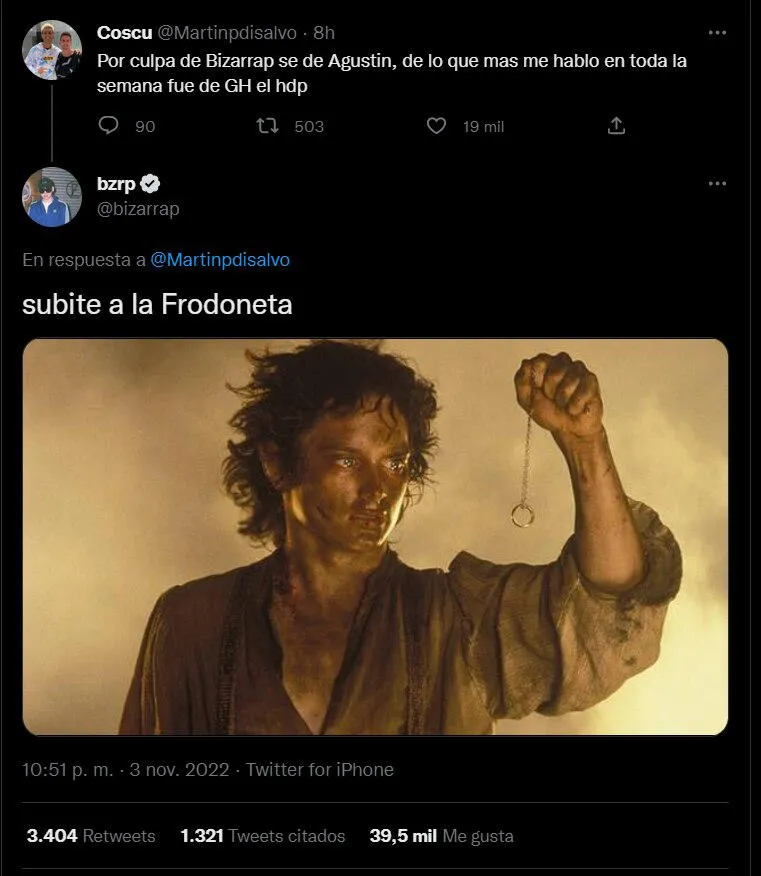
Task: Open the Frodo image attachment
Action: click(x=375, y=537)
